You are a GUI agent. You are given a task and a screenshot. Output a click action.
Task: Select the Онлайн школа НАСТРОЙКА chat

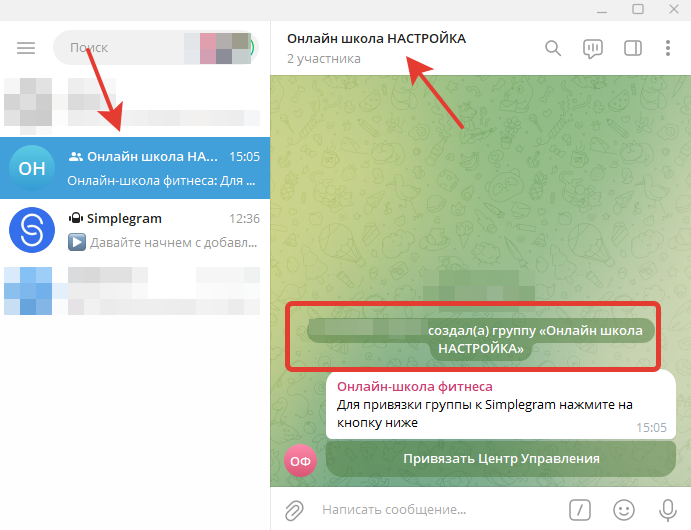pos(135,168)
